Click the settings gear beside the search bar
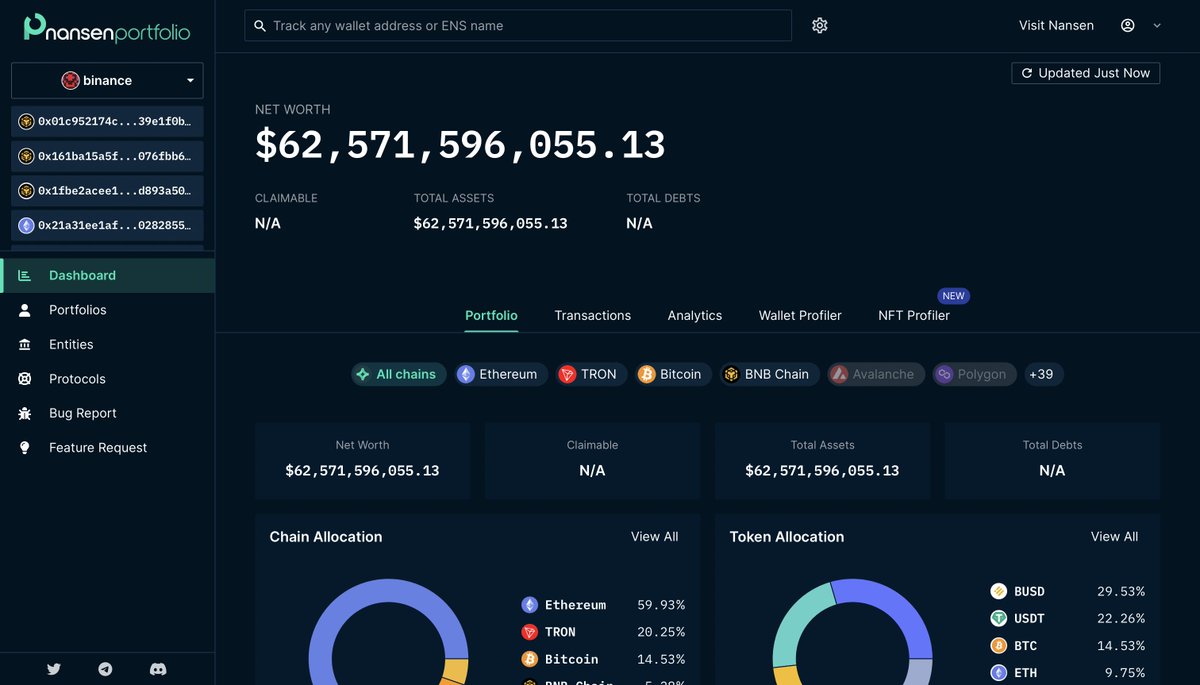Image resolution: width=1200 pixels, height=685 pixels. tap(820, 25)
